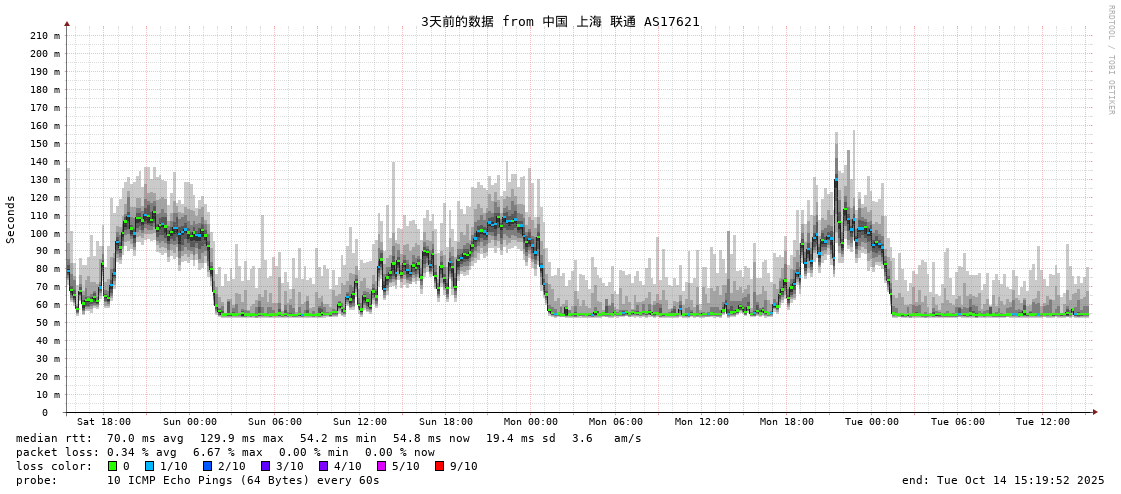
Task: Click the packet loss statistics line
Action: [225, 452]
